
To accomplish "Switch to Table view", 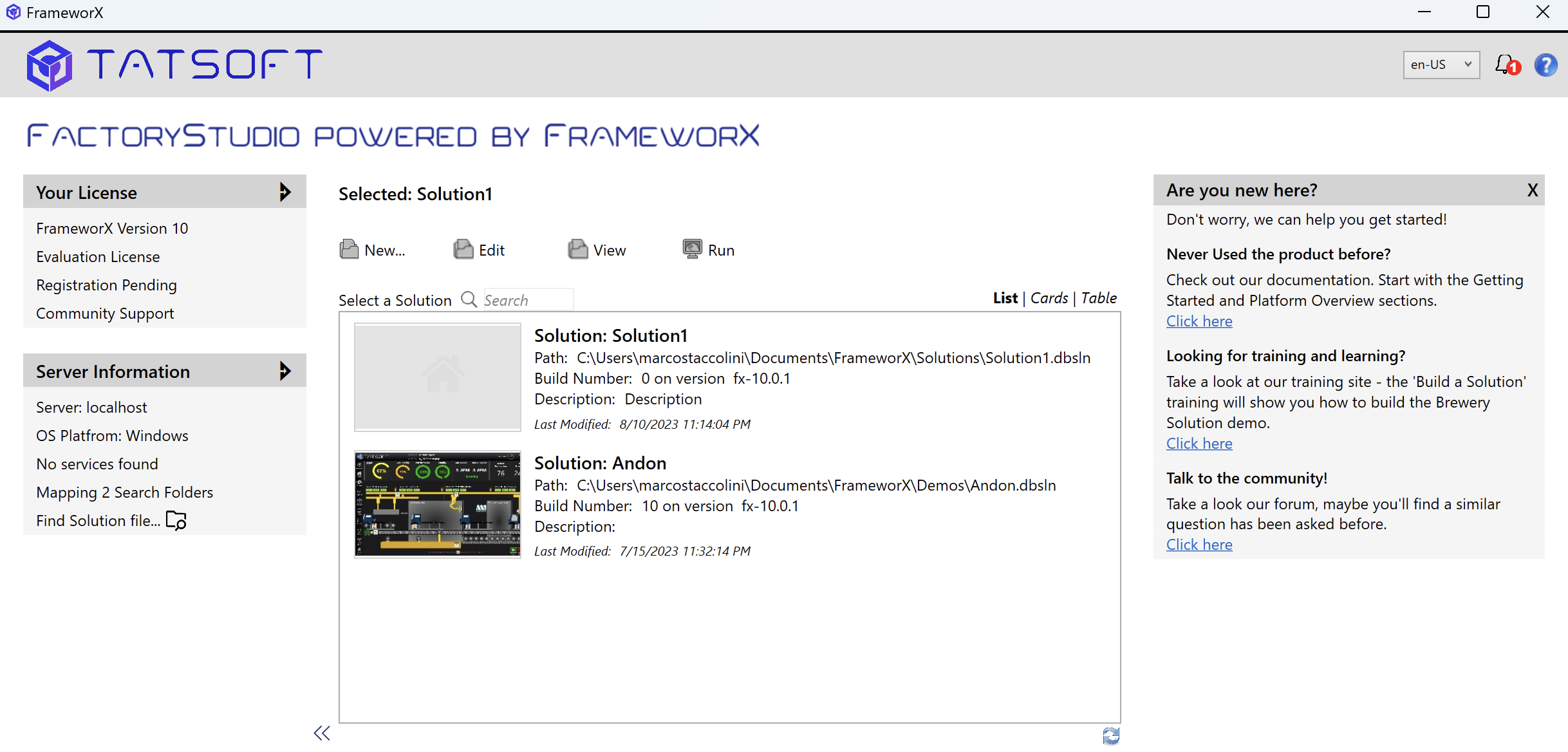I will pyautogui.click(x=1099, y=298).
